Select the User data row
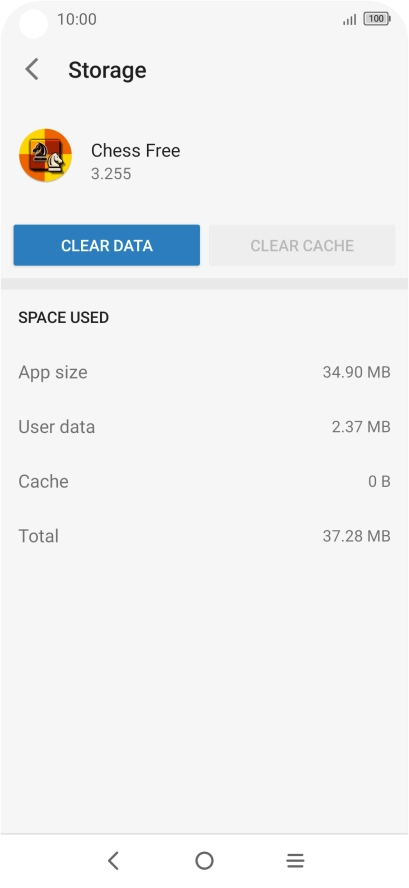Screen dimensions: 409x888 click(204, 426)
